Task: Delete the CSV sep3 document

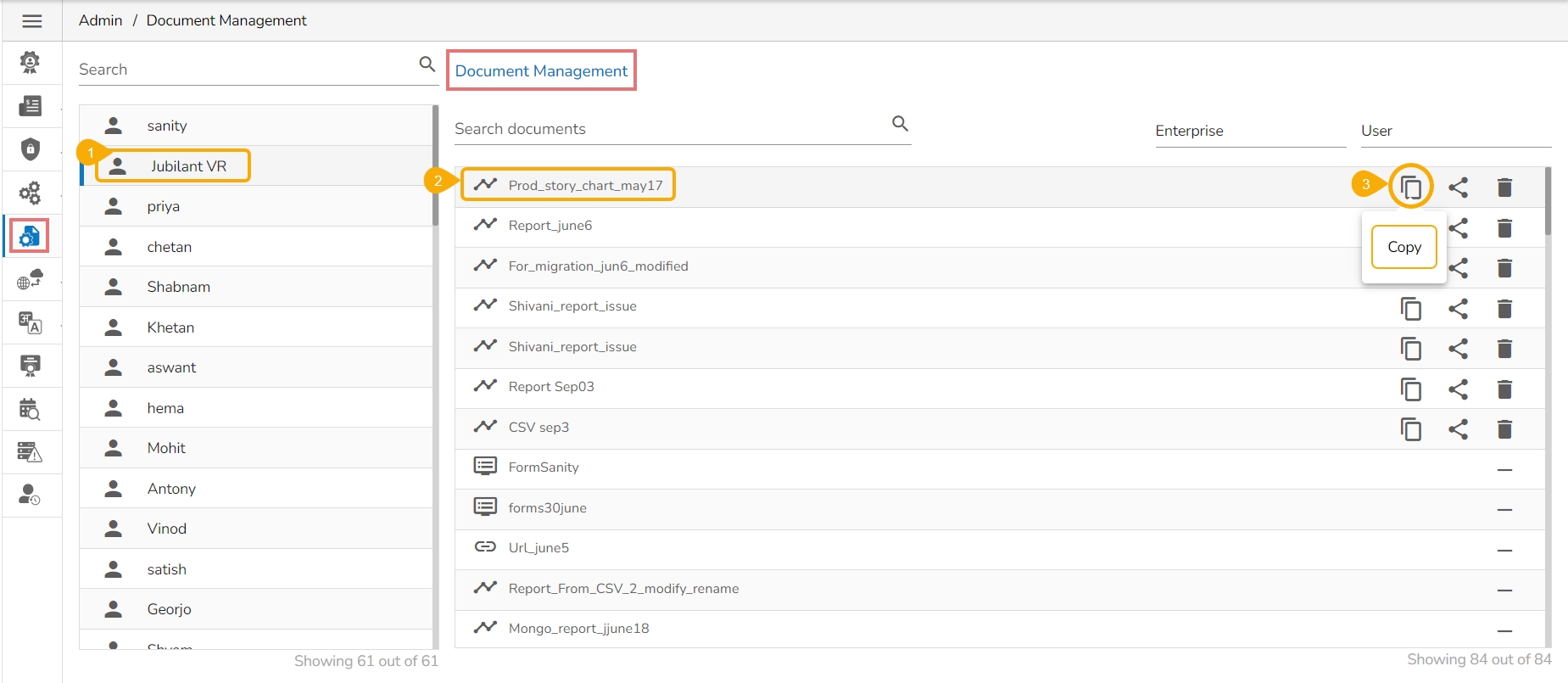Action: click(x=1504, y=429)
